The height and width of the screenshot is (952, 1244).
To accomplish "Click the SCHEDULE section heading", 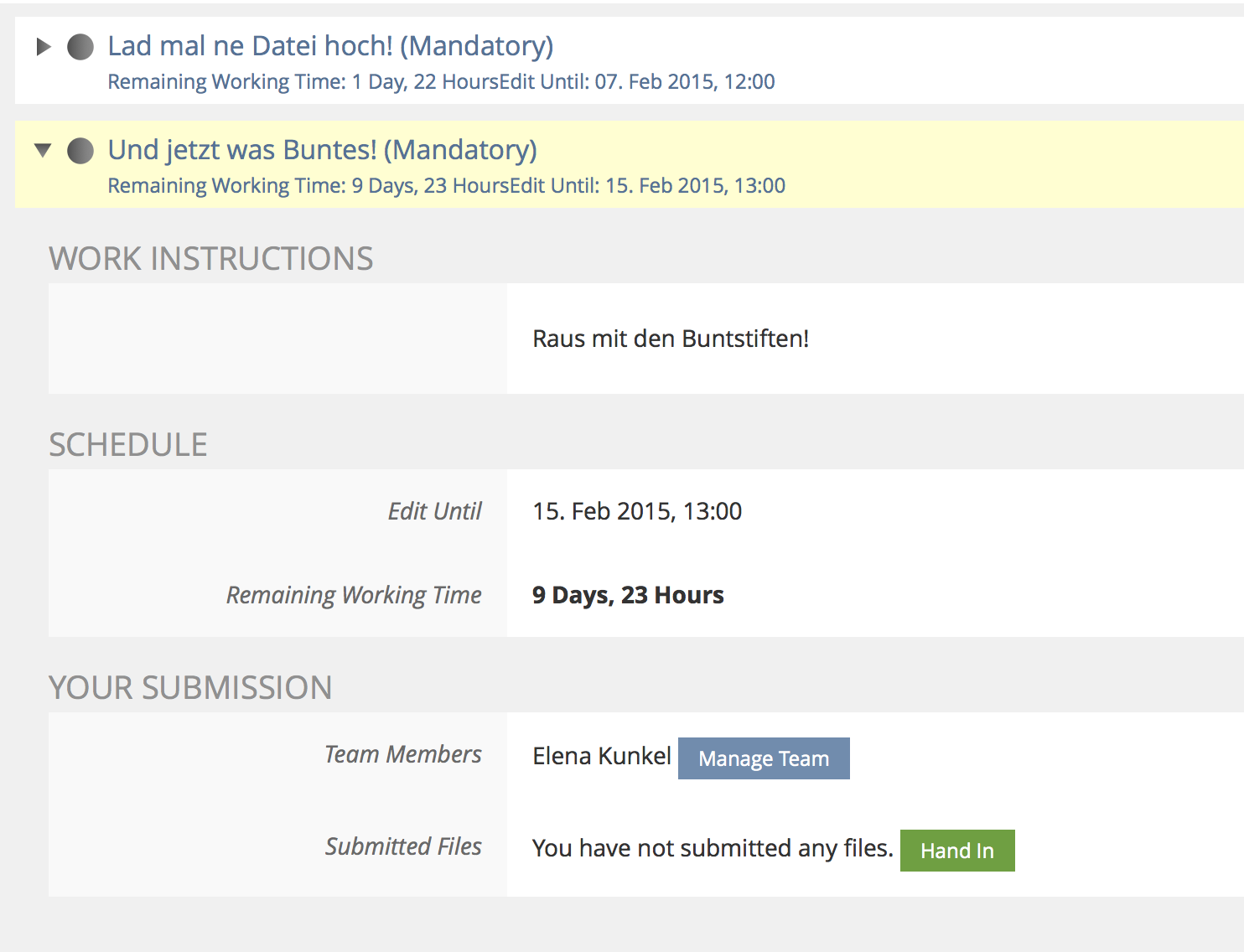I will (x=127, y=445).
